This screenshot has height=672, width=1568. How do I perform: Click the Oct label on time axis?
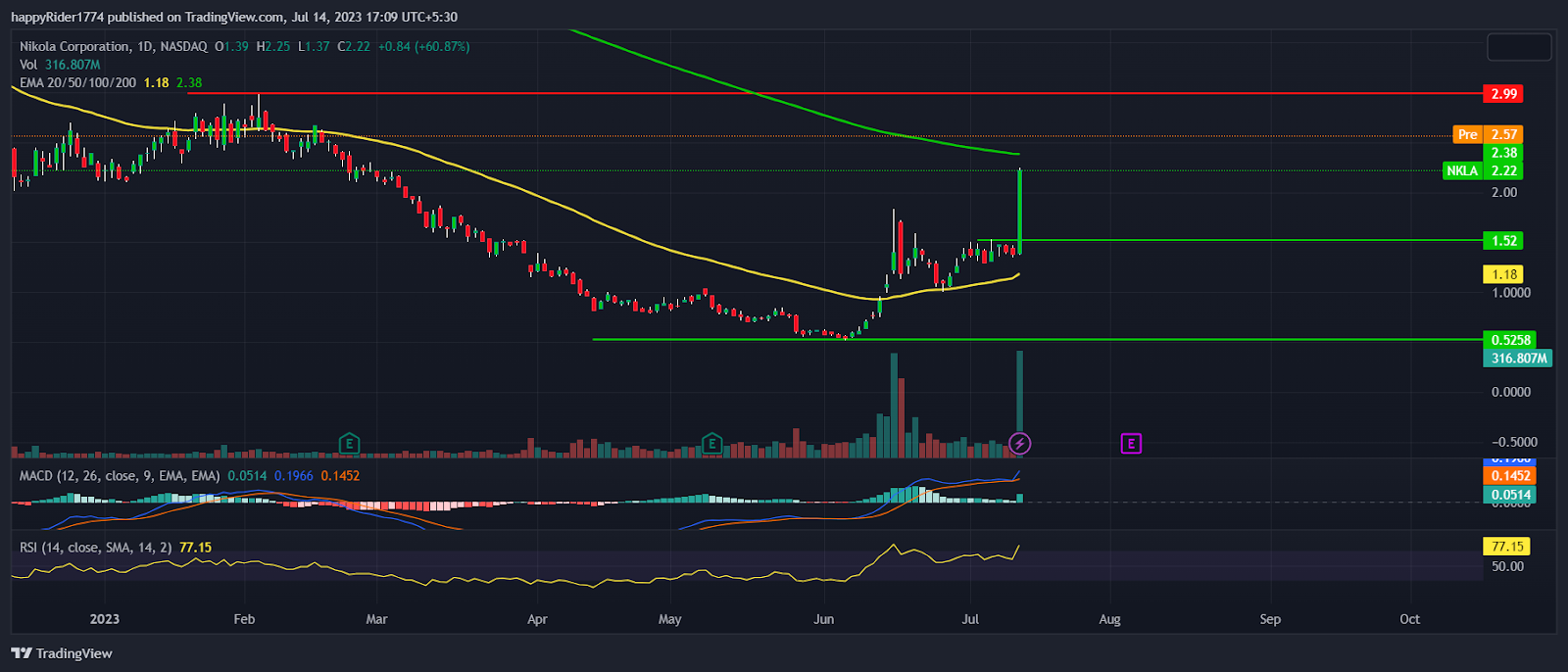pyautogui.click(x=1409, y=619)
